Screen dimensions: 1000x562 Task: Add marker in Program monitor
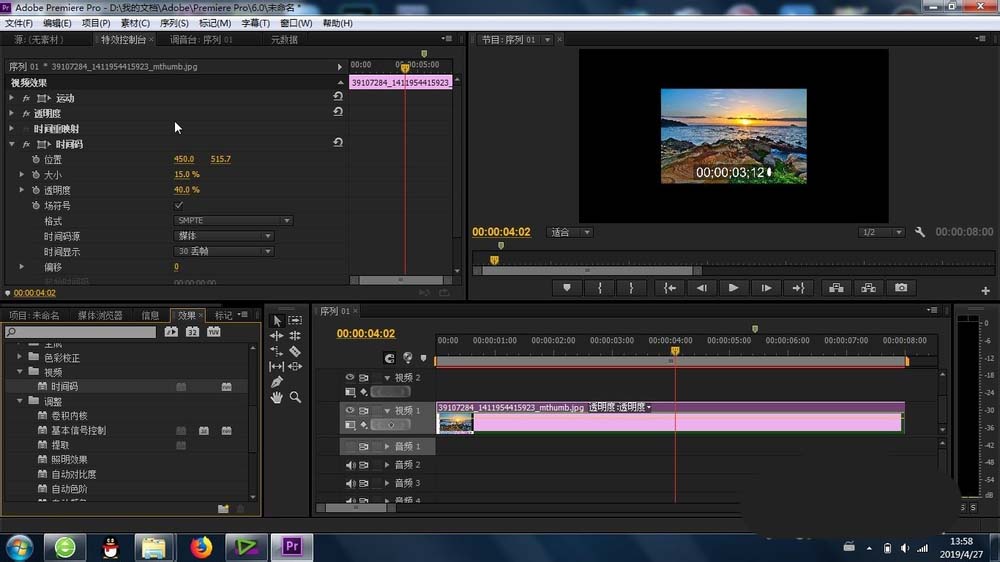pos(567,288)
